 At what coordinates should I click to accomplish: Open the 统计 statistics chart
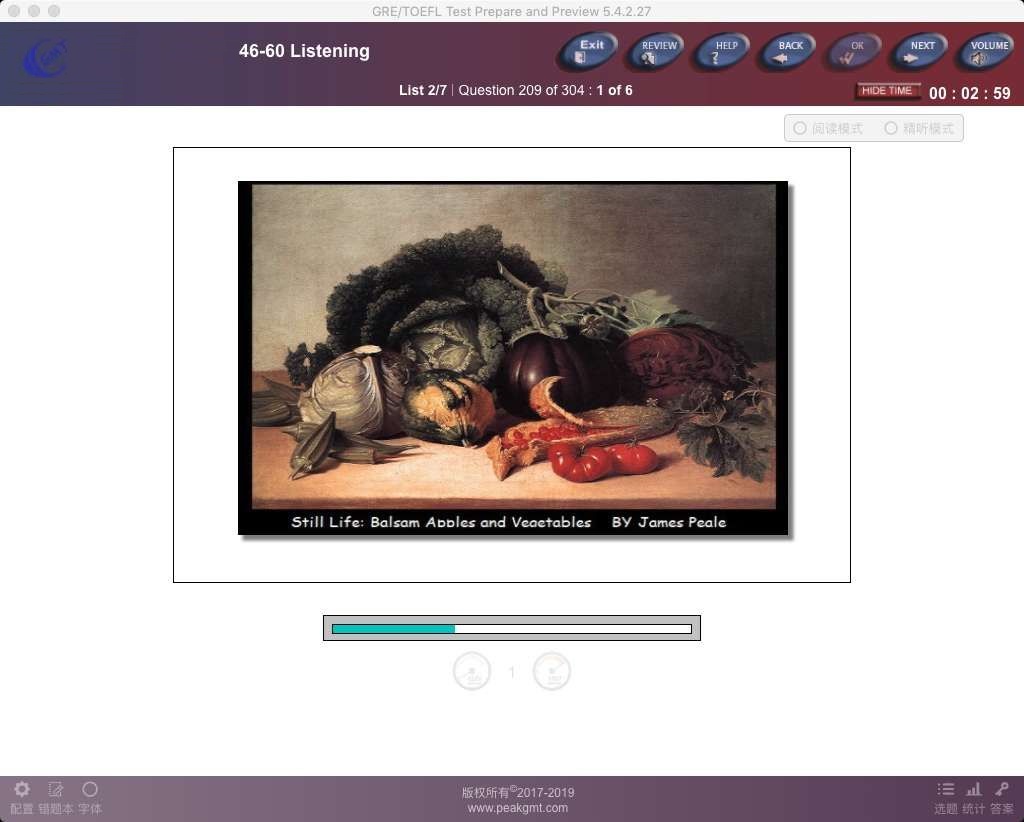tap(974, 798)
